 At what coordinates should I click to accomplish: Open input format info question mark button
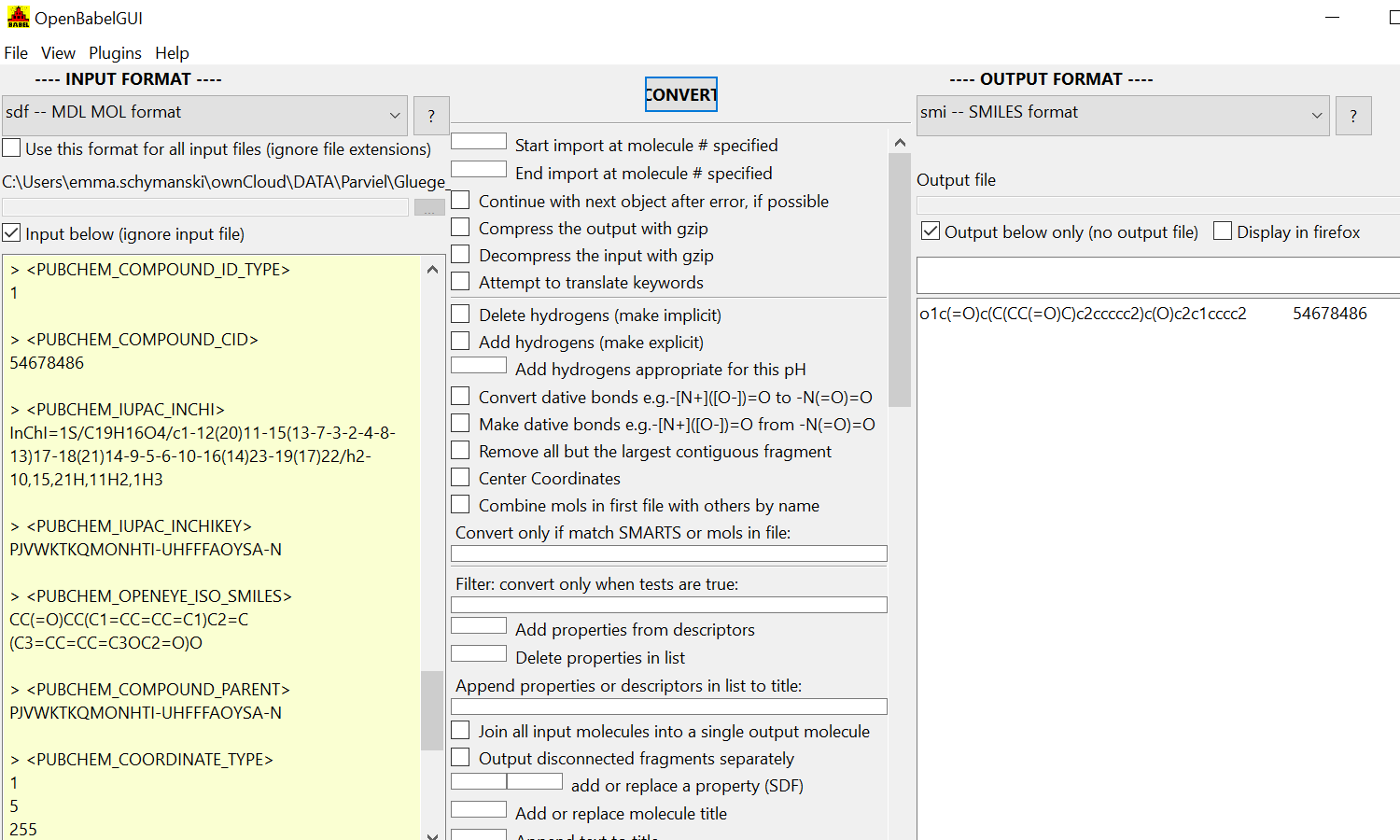coord(431,116)
